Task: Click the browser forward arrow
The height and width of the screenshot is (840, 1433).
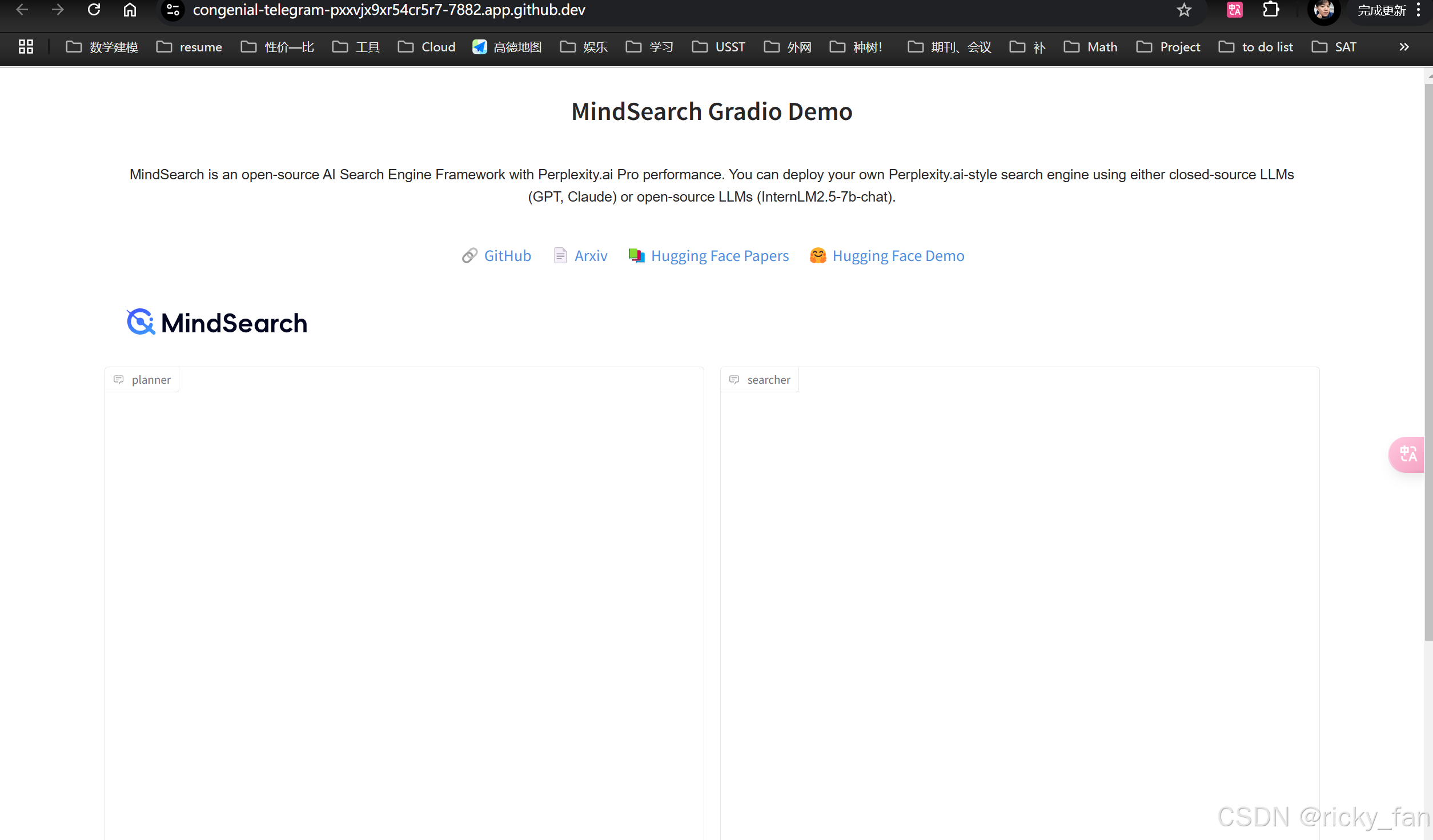Action: 58,10
